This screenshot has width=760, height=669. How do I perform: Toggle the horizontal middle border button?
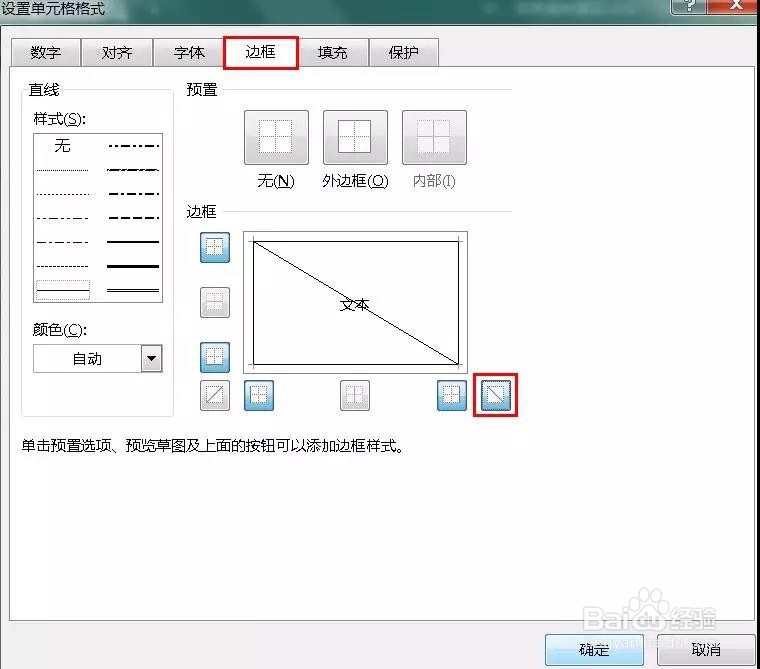215,303
